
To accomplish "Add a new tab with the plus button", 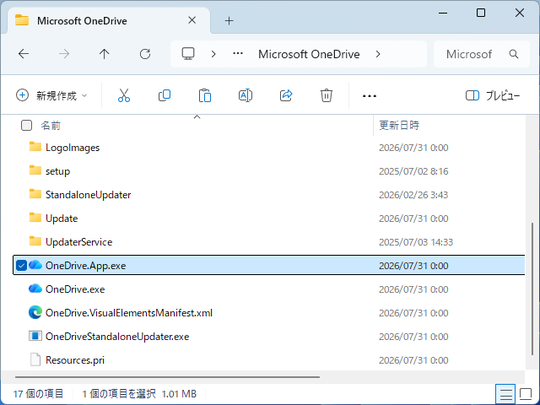I will coord(229,21).
